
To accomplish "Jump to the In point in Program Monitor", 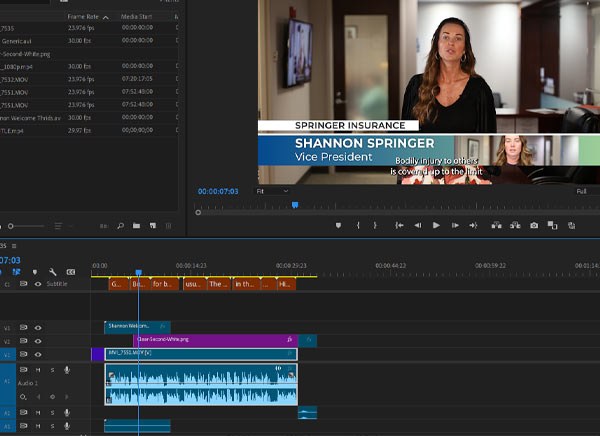I will click(399, 225).
